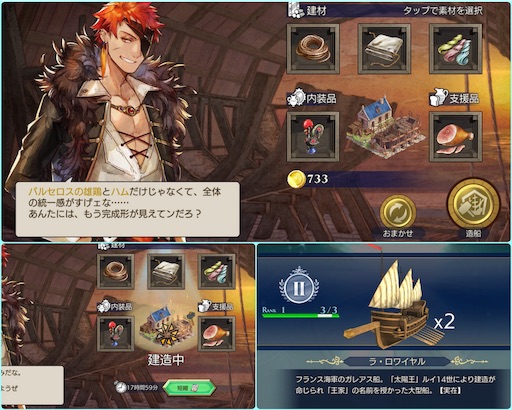Click the round おまかせ auto-select button
The image size is (512, 410).
pyautogui.click(x=398, y=212)
